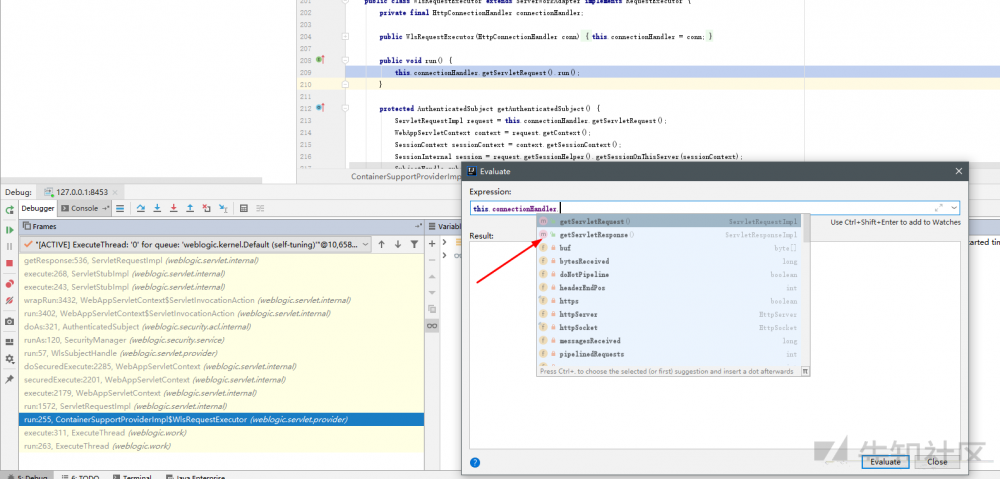
Task: Click the Close button in Evaluate dialog
Action: 937,461
